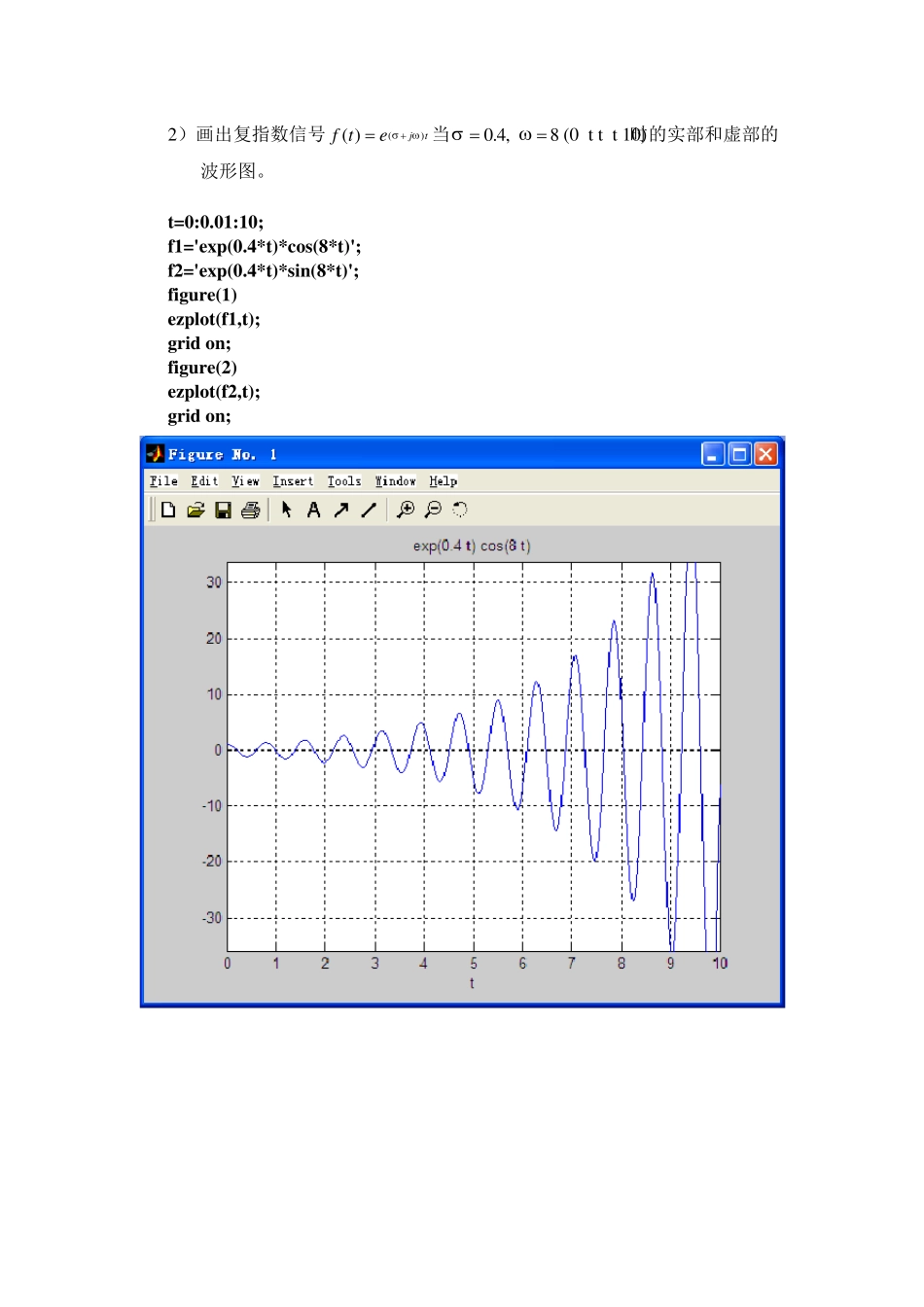The image size is (924, 1307).
Task: Click the code line ezplot(f2,t);
Action: click(214, 392)
